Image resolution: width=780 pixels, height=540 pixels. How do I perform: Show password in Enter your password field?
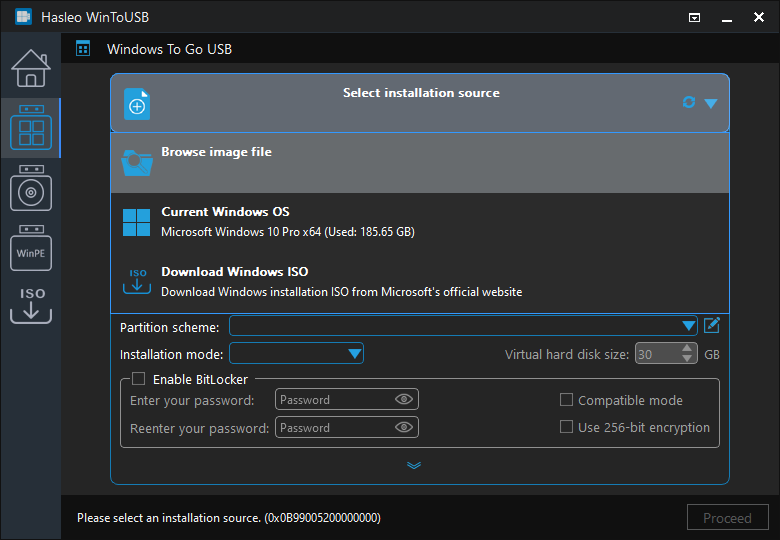tap(404, 399)
